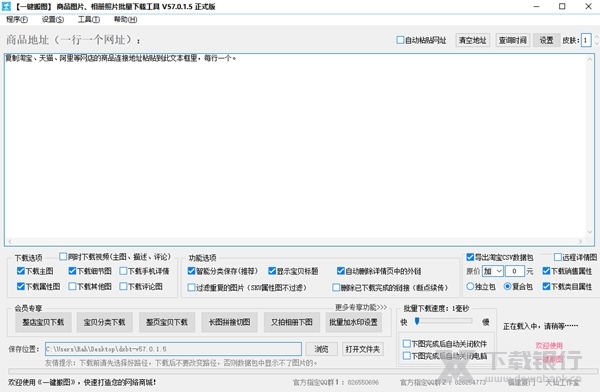Click the 整店宝贝下载 button

43,322
